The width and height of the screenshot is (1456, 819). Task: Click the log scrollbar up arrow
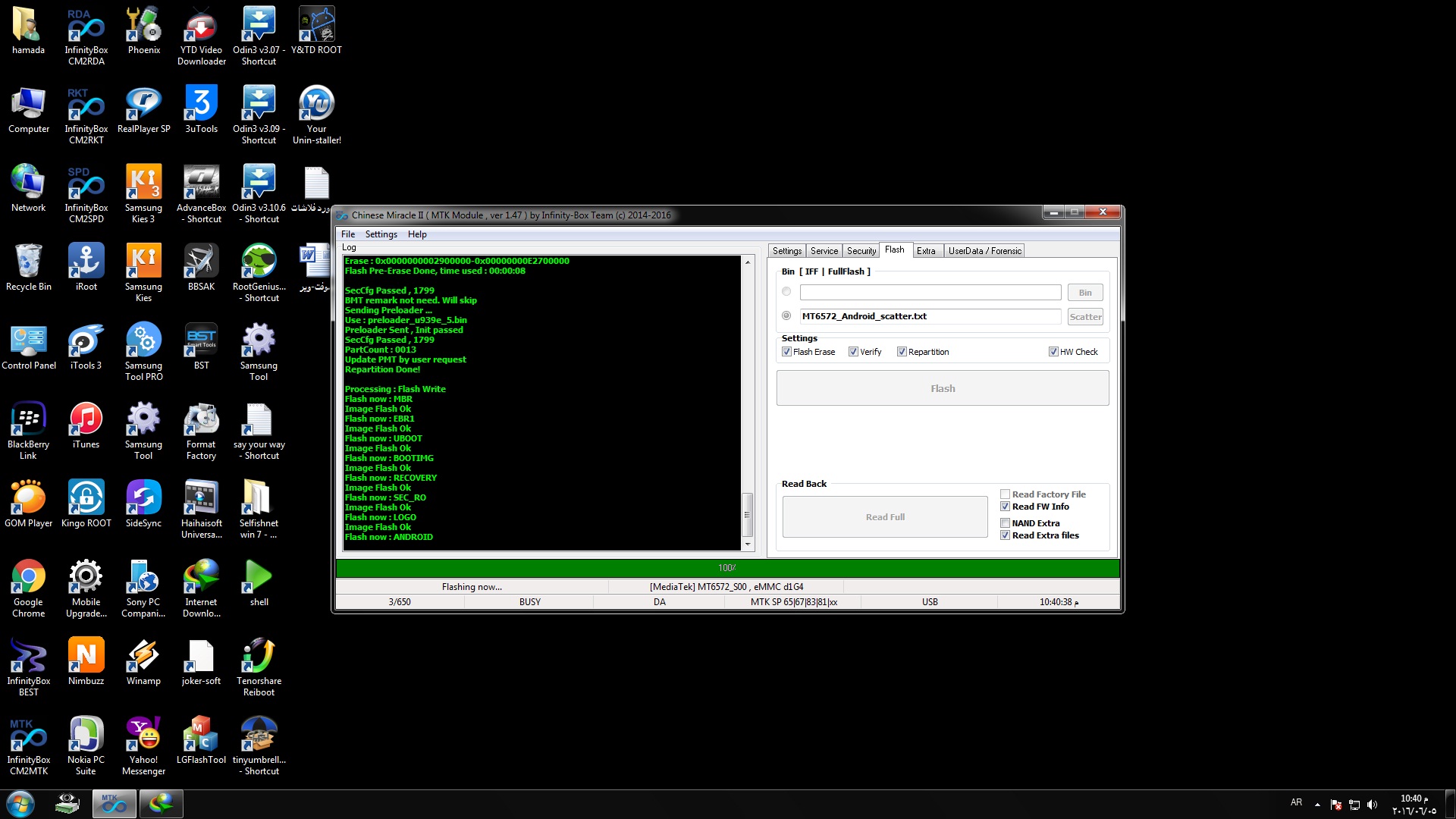click(748, 262)
